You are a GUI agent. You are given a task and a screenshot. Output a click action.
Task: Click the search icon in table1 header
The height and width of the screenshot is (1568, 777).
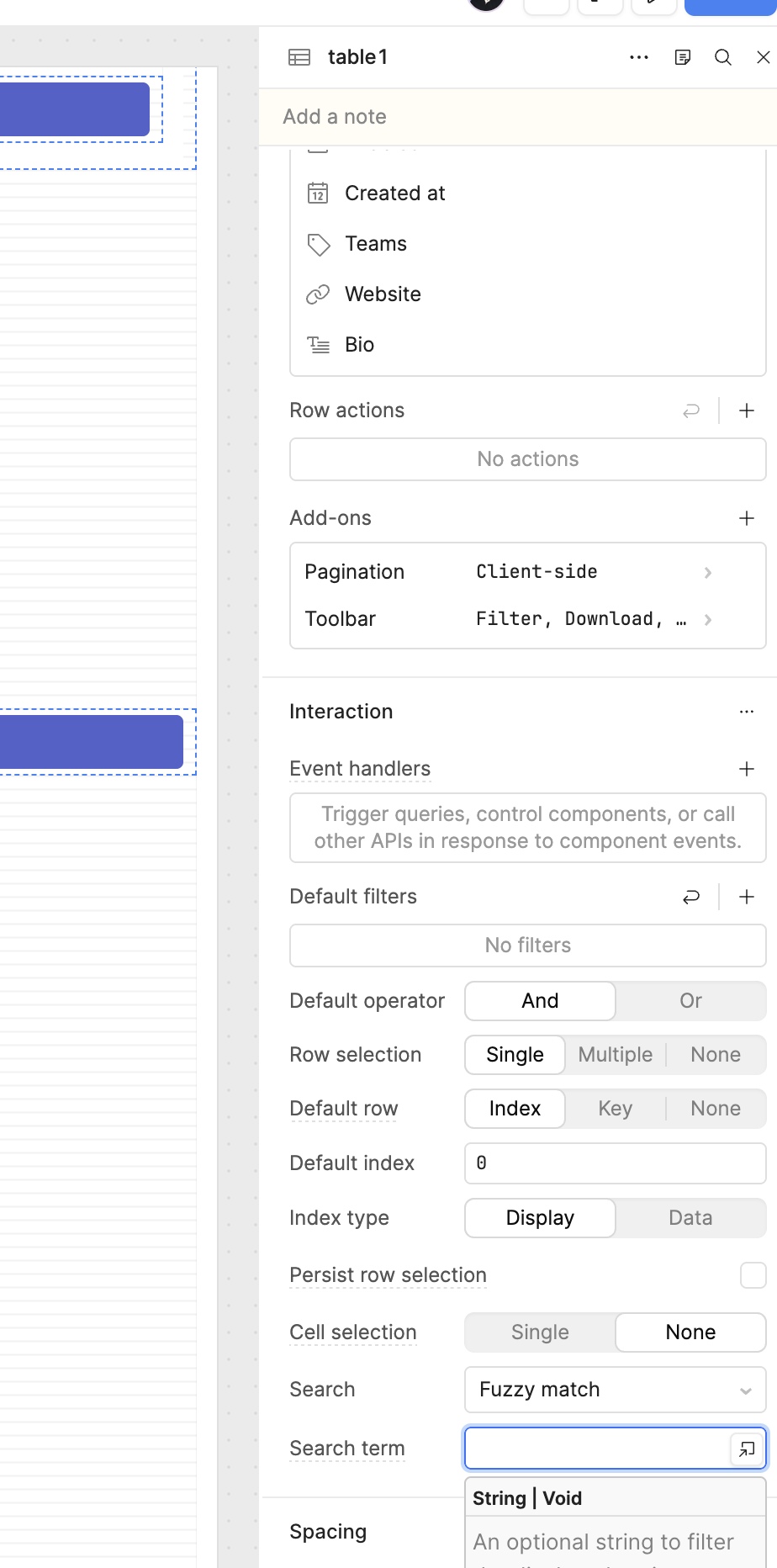coord(722,57)
